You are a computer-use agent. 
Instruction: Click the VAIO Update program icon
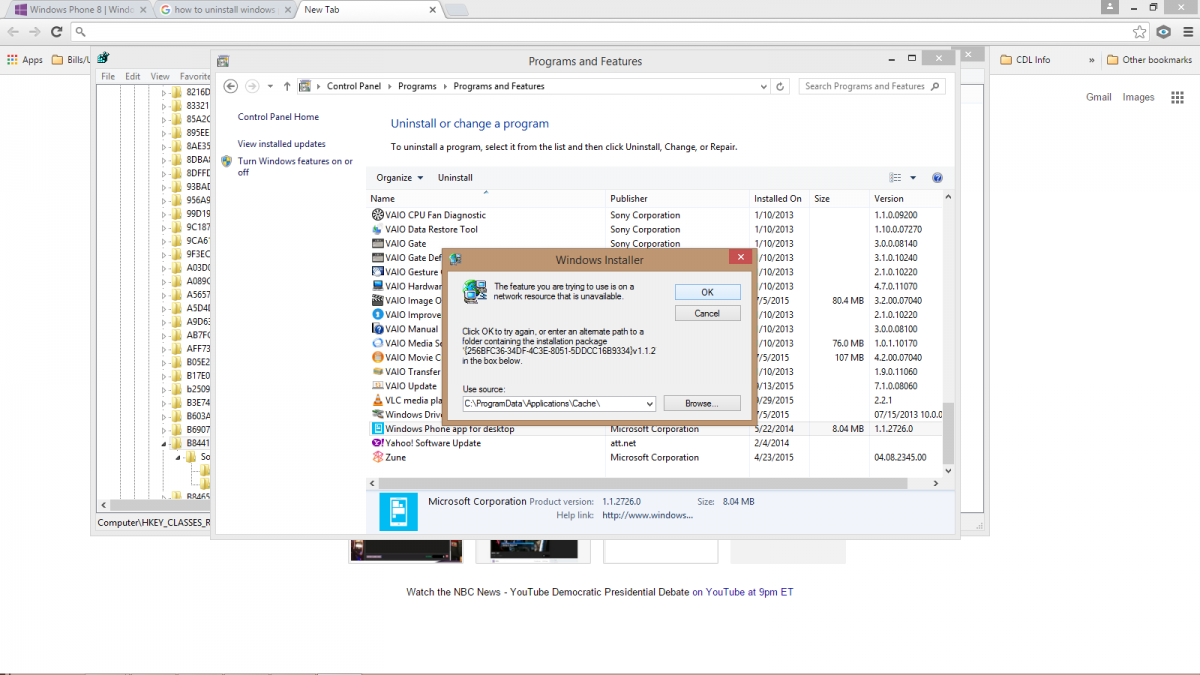pos(377,386)
